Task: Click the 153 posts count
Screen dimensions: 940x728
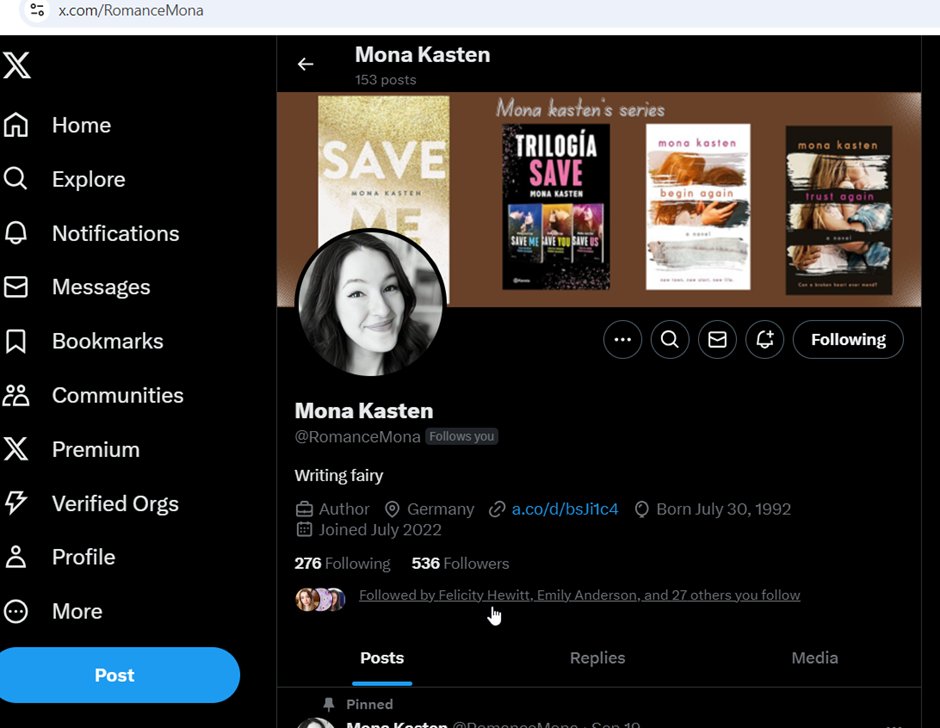Action: (385, 80)
